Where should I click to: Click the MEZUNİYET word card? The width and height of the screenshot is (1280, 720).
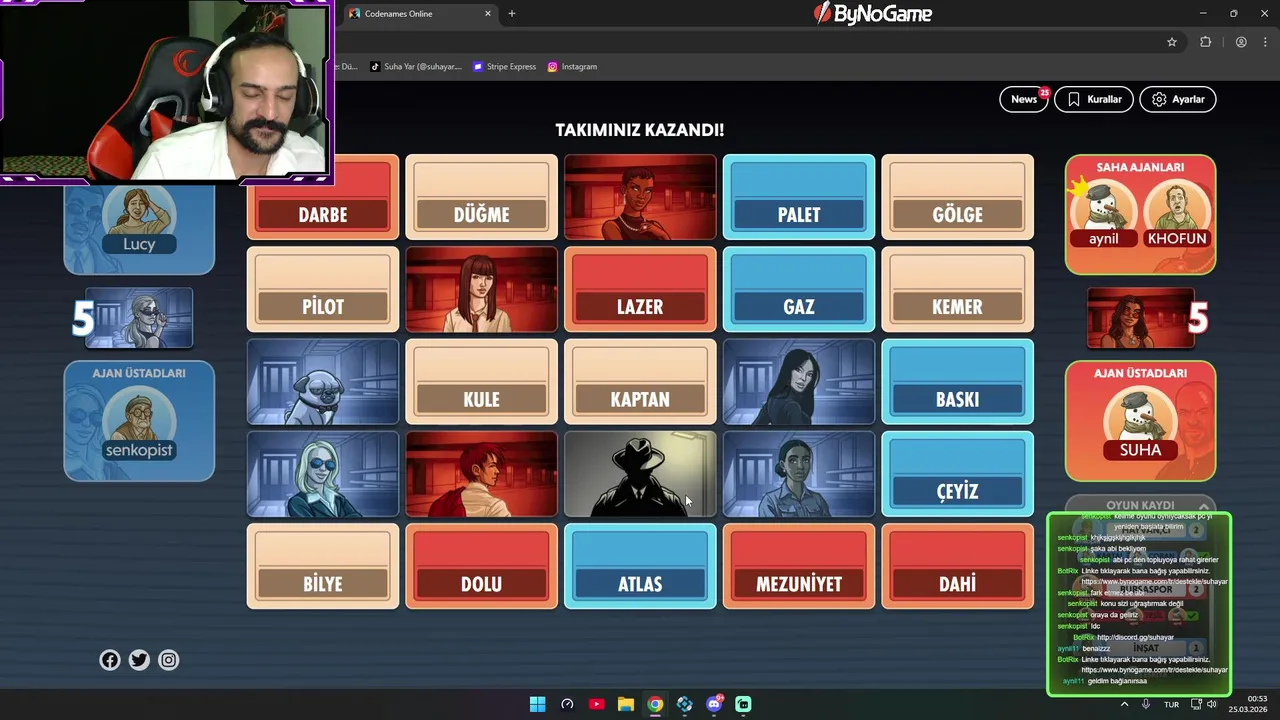point(799,566)
